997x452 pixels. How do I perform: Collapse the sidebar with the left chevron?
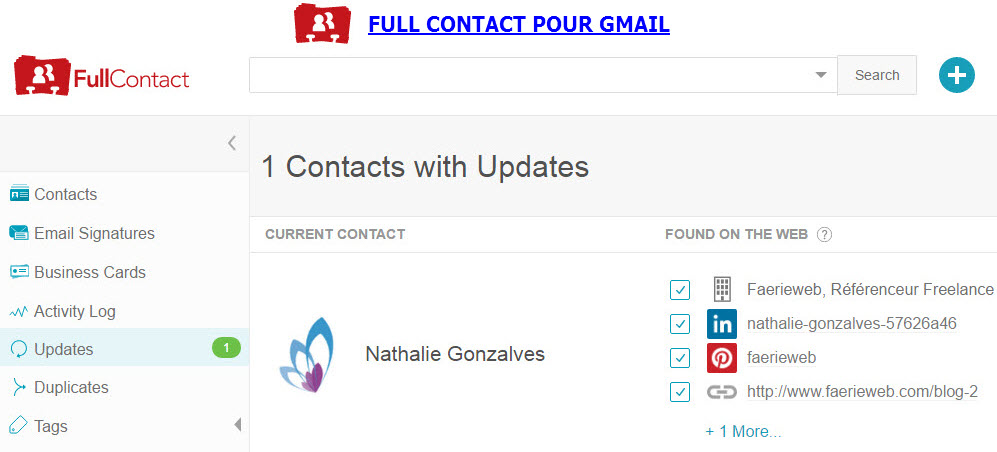coord(232,143)
